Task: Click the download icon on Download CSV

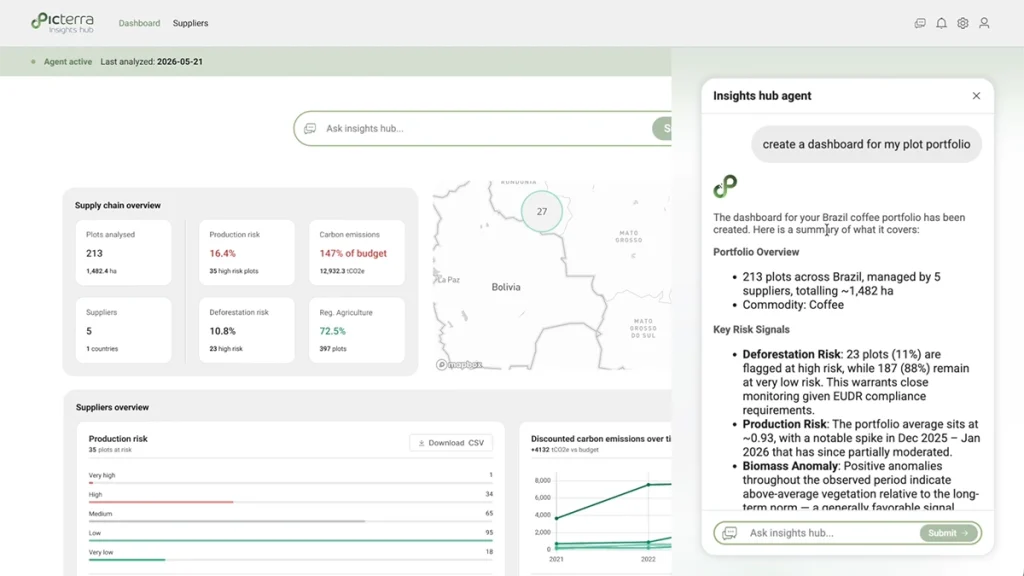Action: [x=421, y=443]
